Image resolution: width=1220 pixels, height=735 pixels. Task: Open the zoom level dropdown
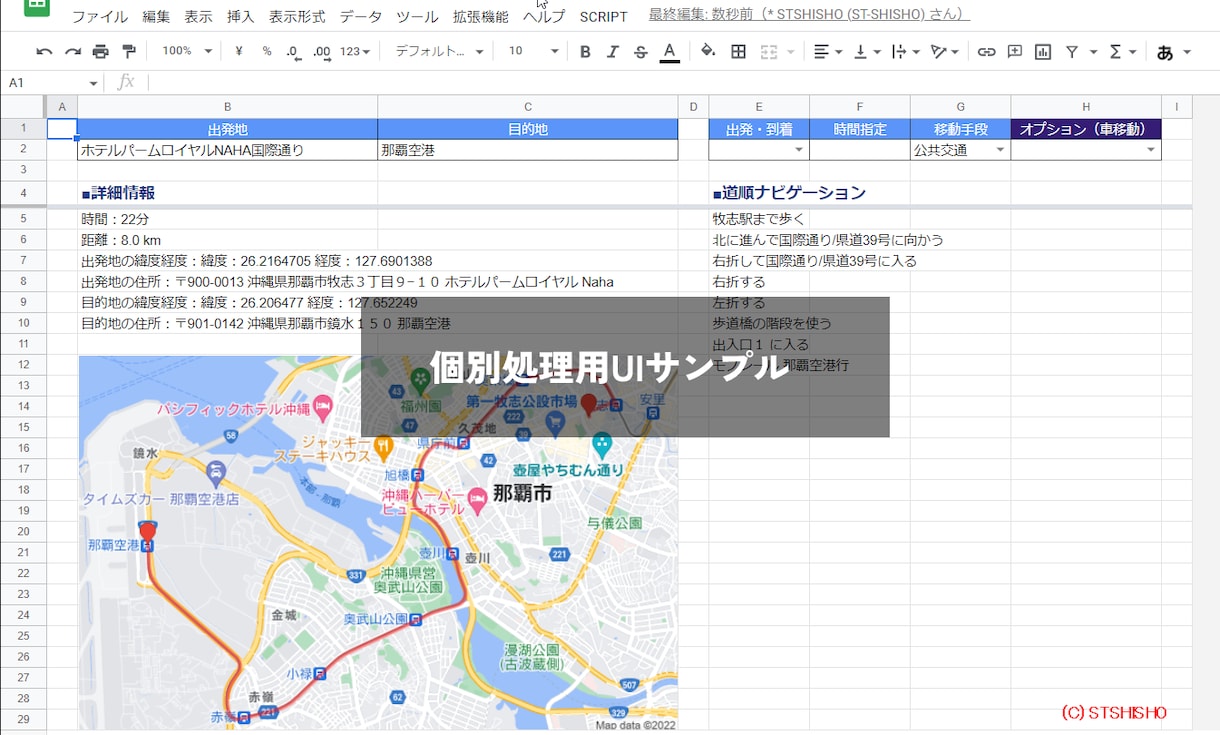[x=187, y=51]
